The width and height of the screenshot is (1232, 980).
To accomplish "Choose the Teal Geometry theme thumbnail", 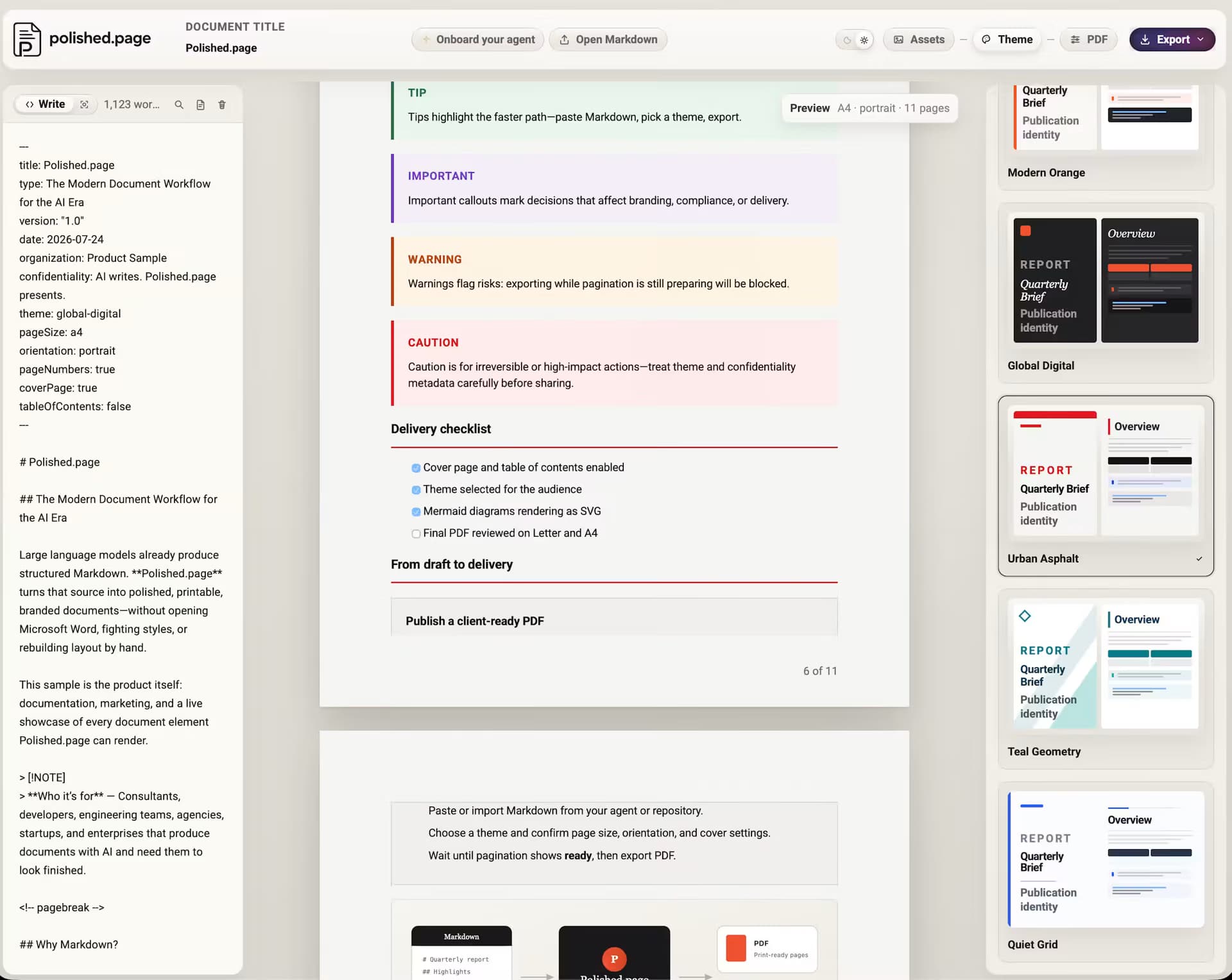I will [1106, 666].
